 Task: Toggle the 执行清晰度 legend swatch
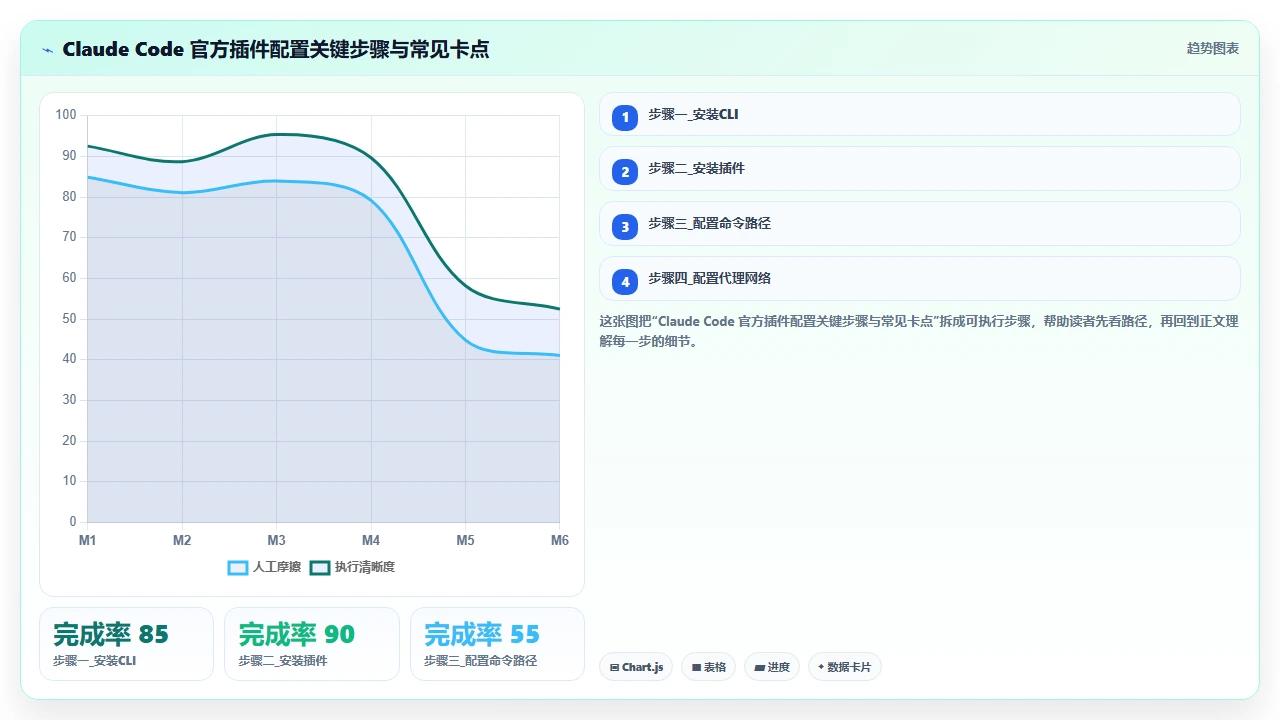point(320,568)
